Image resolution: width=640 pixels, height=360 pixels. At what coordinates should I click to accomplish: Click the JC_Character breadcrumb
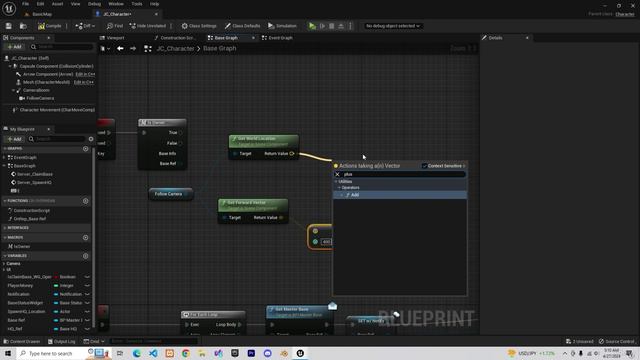175,49
